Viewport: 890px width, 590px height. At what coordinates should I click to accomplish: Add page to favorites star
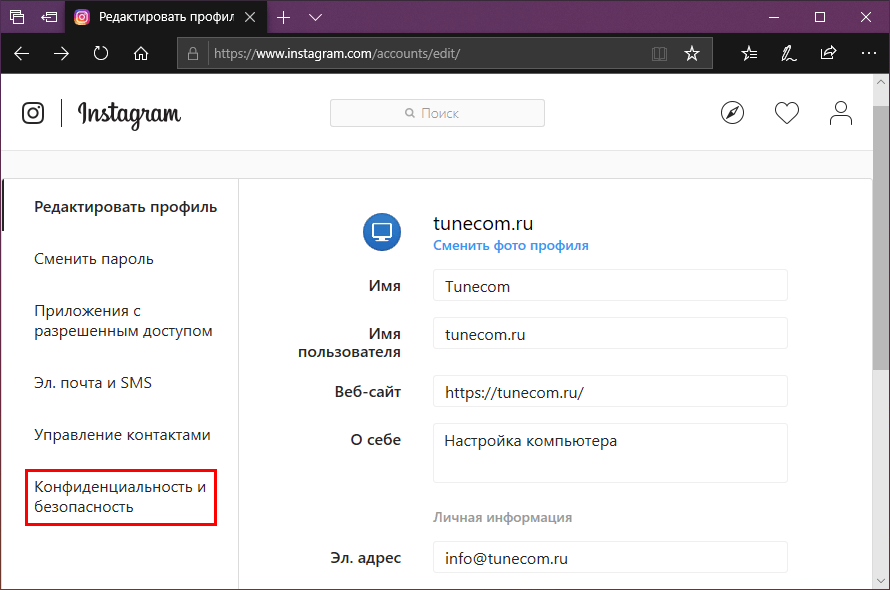691,53
